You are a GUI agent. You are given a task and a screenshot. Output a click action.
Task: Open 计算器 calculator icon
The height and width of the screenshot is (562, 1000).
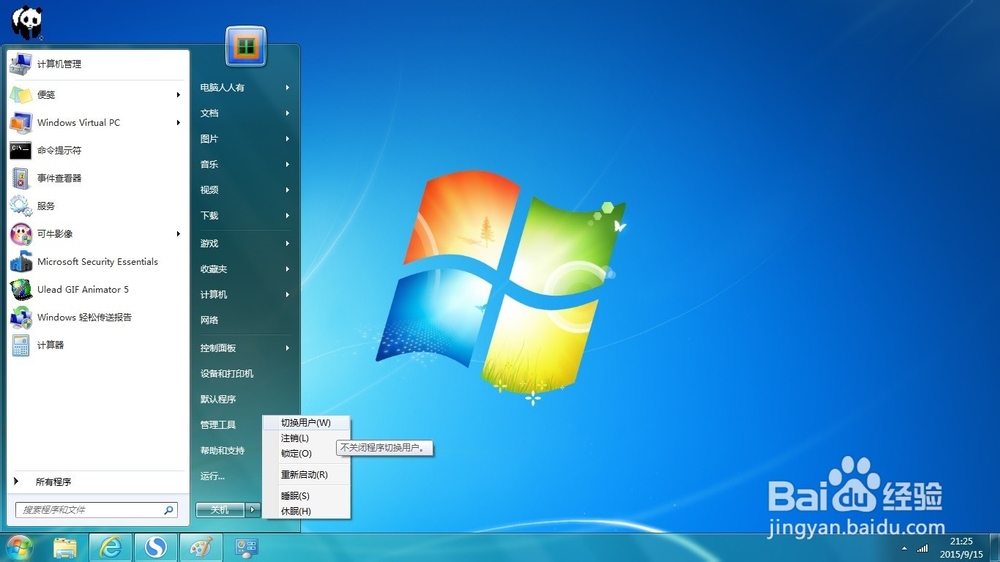[x=20, y=345]
